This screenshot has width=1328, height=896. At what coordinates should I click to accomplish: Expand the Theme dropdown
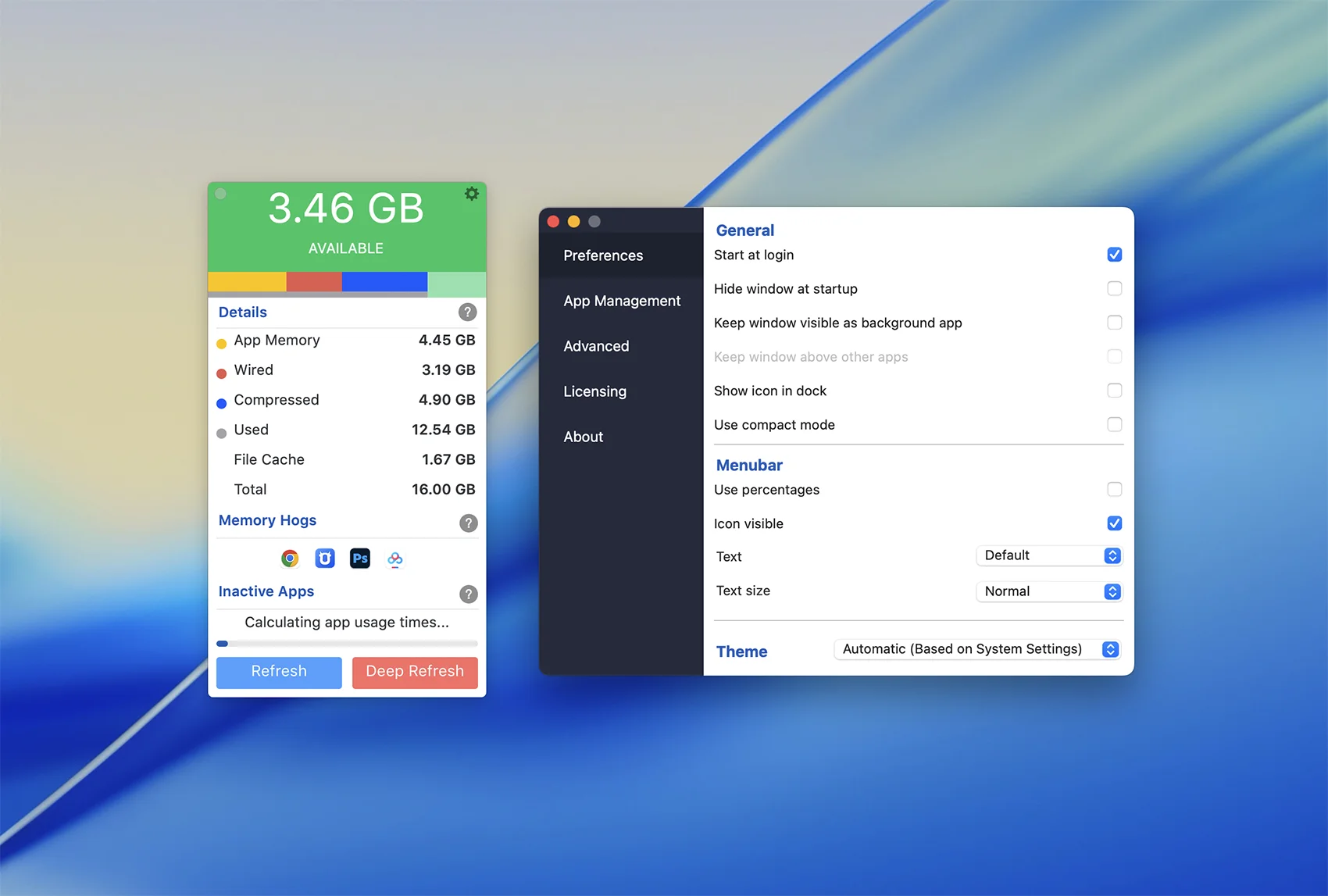point(976,649)
